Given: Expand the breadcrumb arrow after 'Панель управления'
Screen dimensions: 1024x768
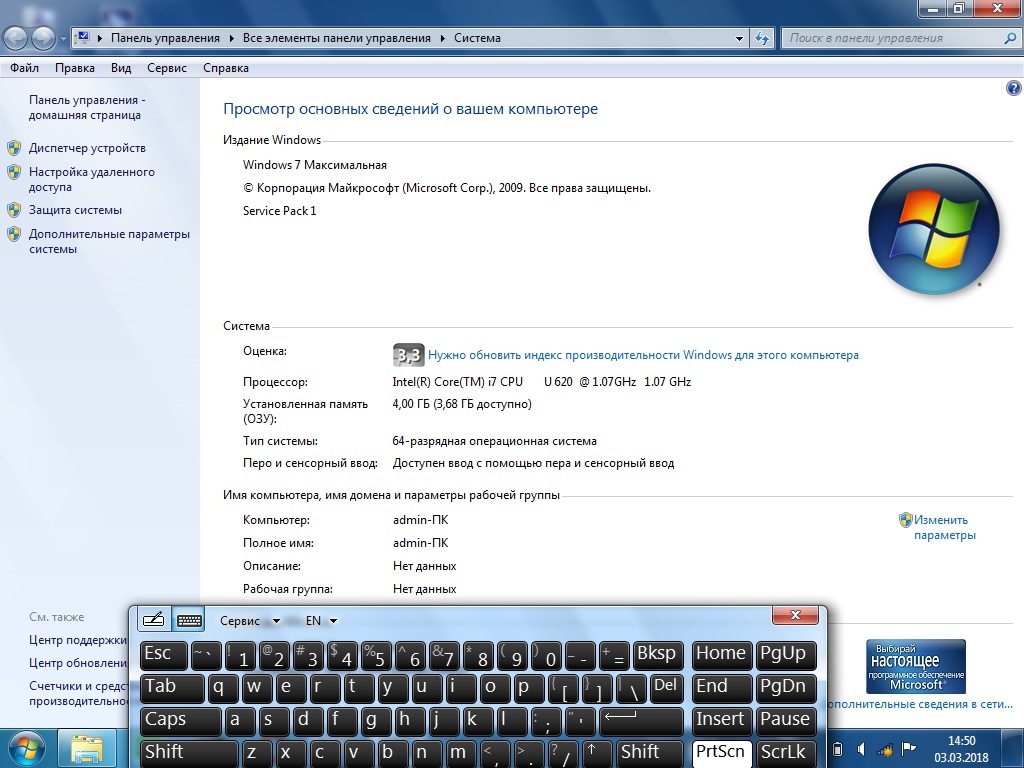Looking at the screenshot, I should click(232, 39).
